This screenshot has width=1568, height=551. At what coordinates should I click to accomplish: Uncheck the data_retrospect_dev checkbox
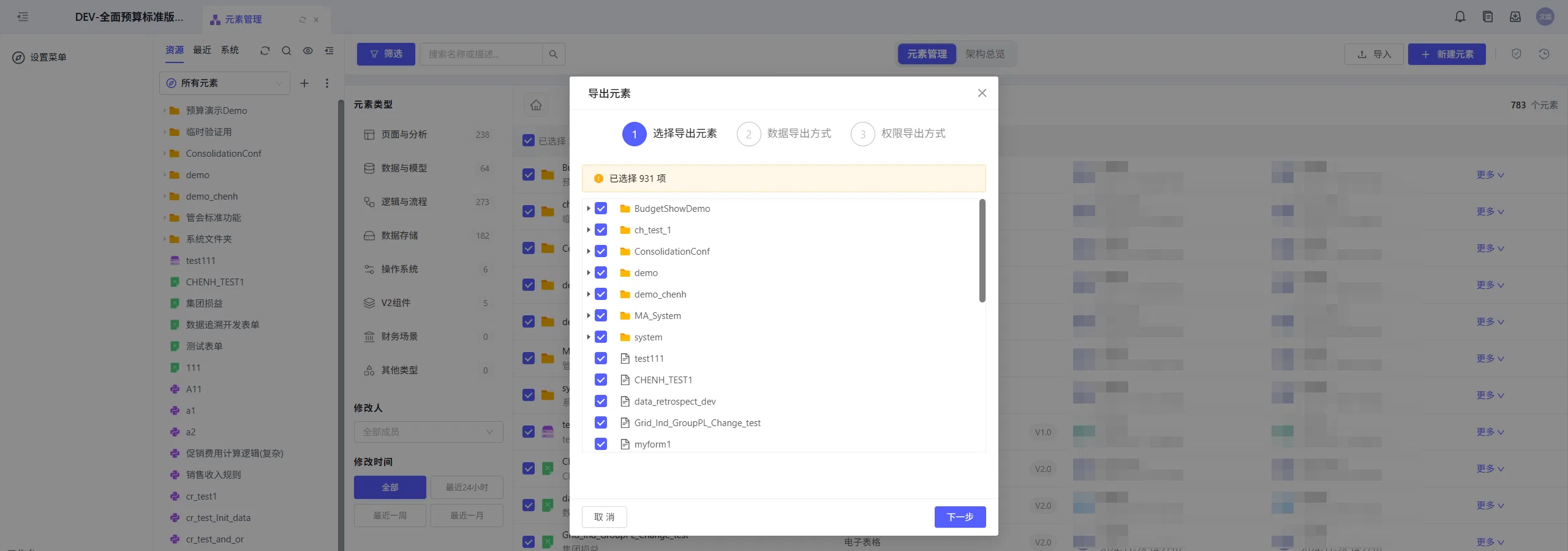[601, 402]
